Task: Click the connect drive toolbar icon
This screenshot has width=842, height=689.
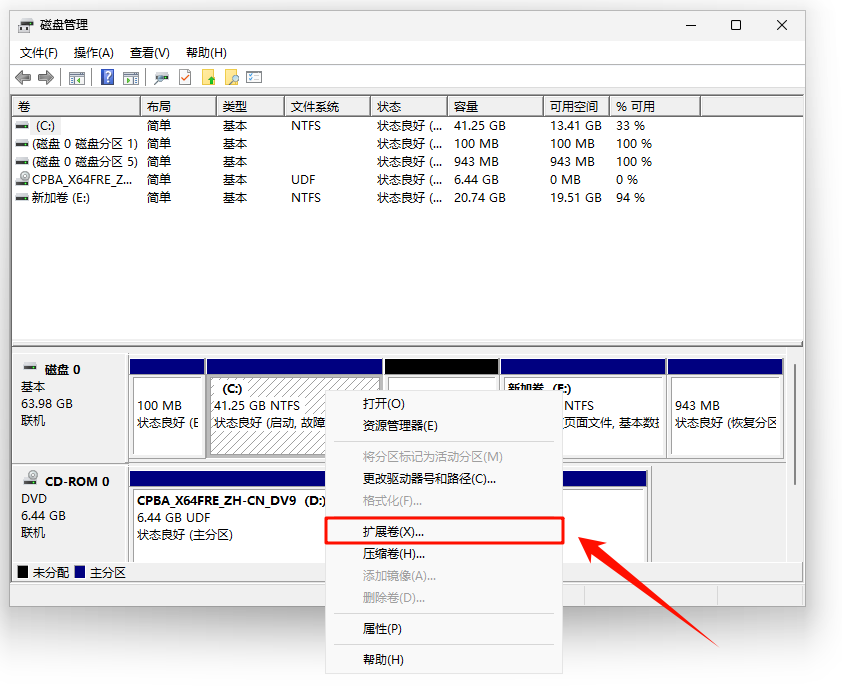Action: (x=161, y=77)
